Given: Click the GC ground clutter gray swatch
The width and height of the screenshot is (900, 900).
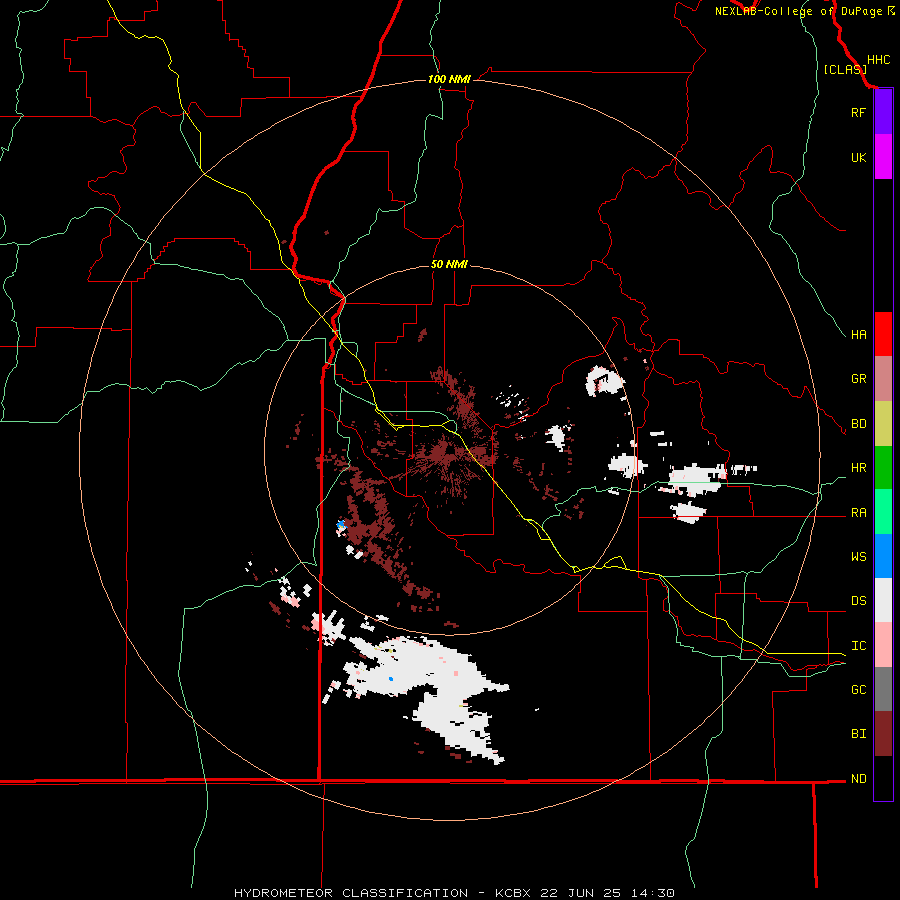Looking at the screenshot, I should coord(883,689).
